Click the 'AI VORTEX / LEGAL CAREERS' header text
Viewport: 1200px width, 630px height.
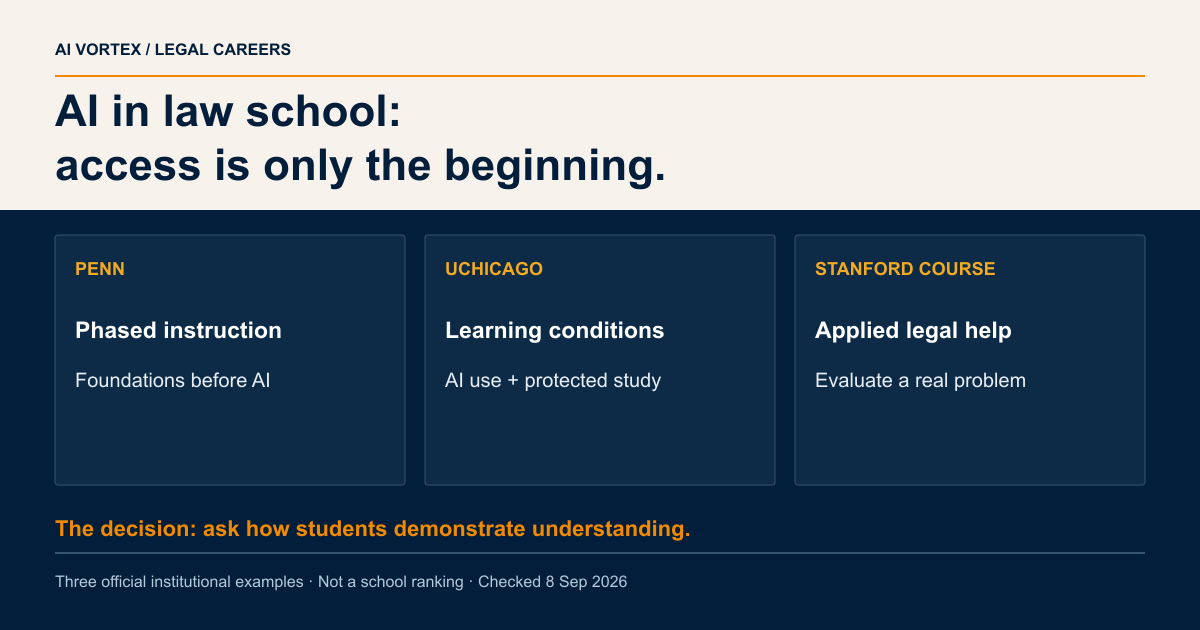point(173,49)
